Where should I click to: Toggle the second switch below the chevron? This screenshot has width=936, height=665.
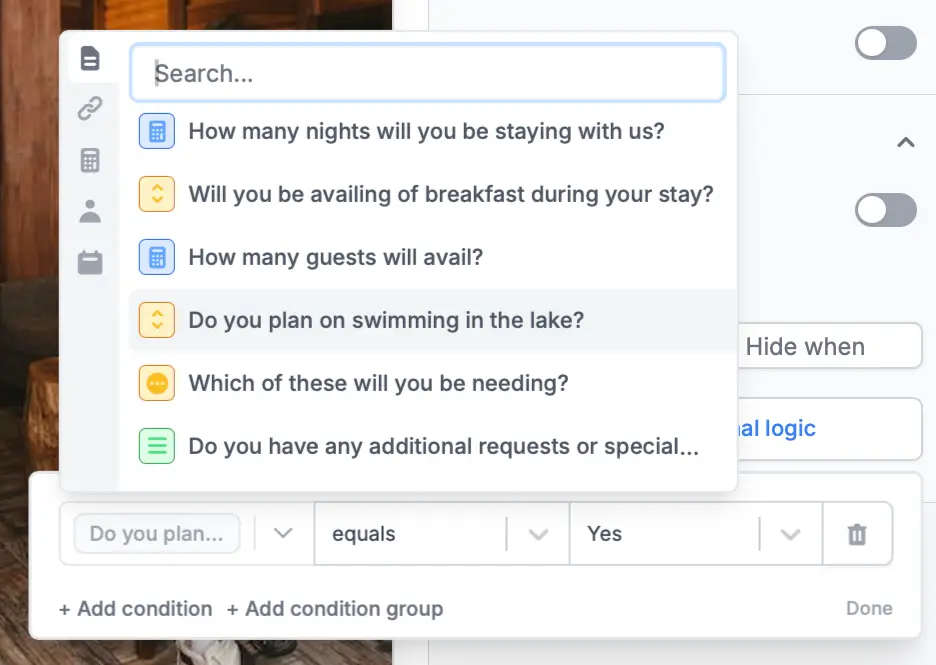[x=886, y=210]
